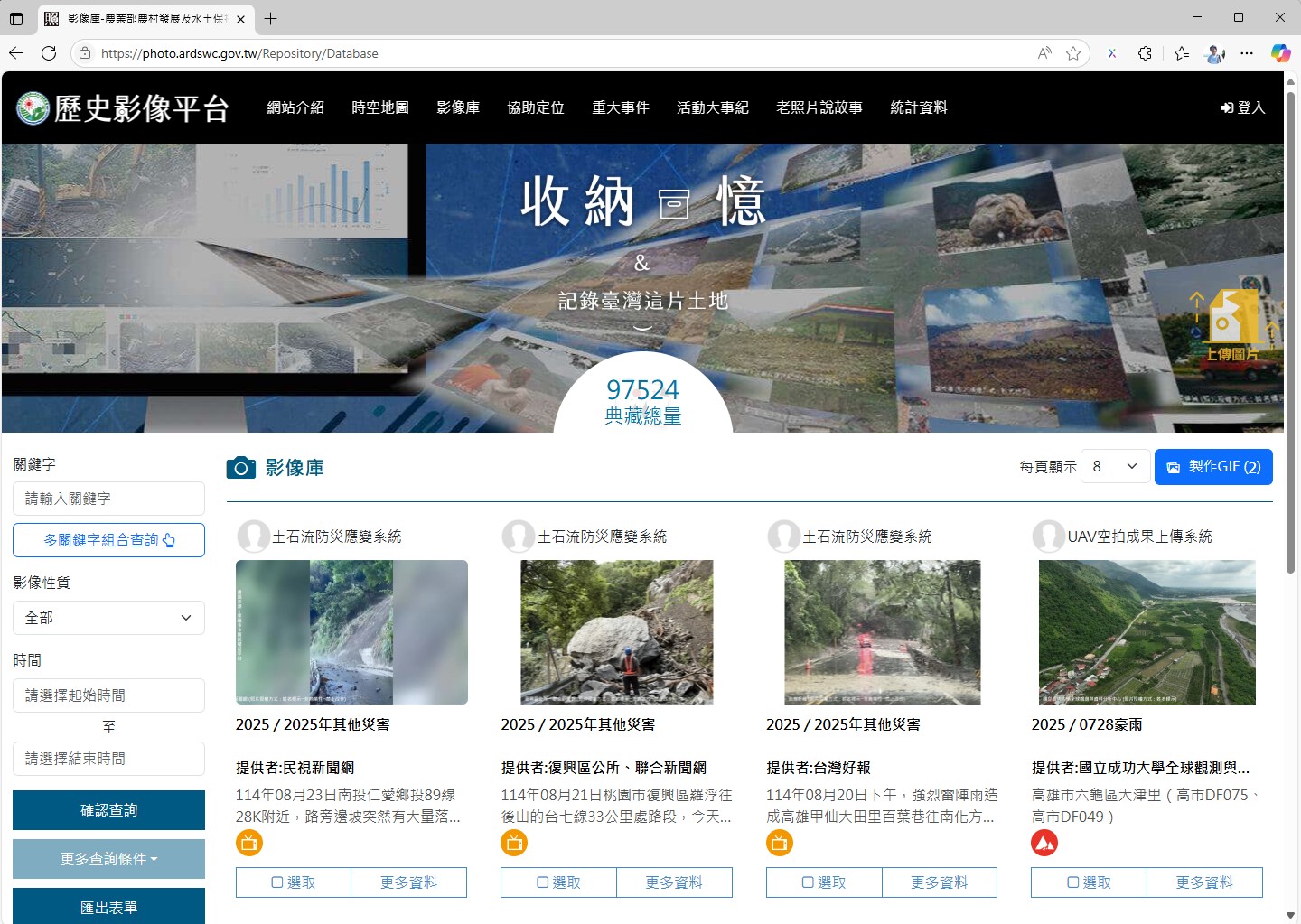This screenshot has width=1301, height=924.
Task: Add page to favorites with star icon
Action: (1073, 53)
